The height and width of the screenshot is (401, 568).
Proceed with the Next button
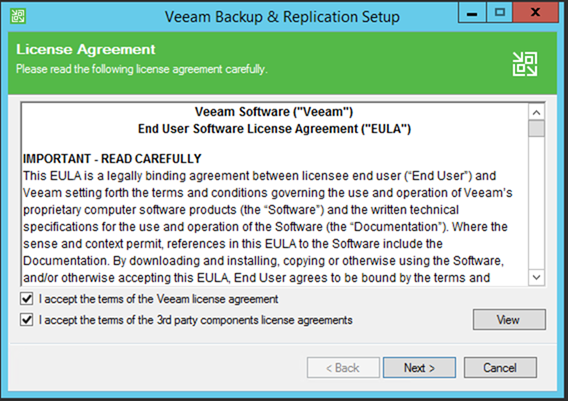point(419,368)
